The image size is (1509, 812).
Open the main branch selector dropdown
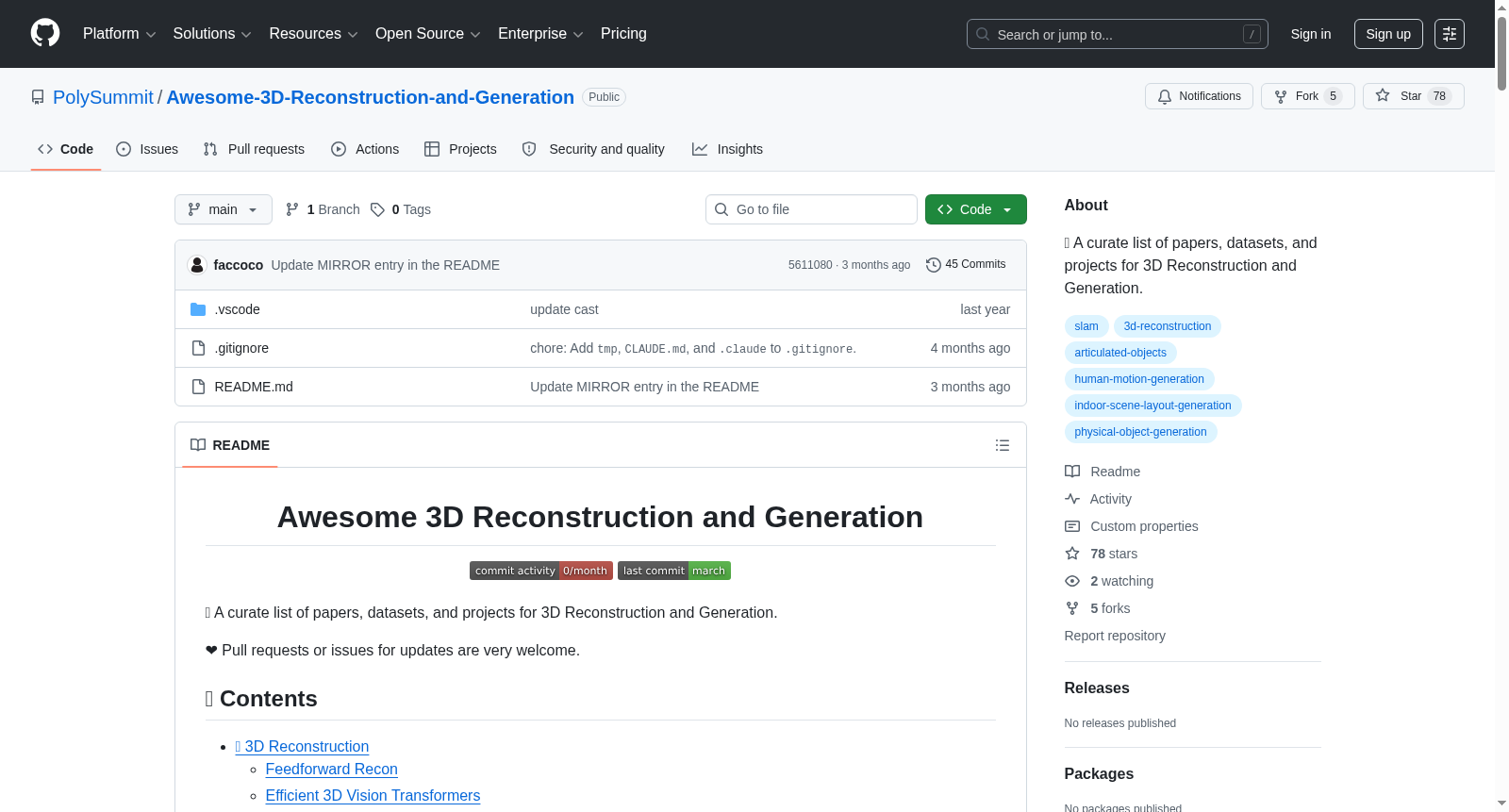tap(224, 209)
